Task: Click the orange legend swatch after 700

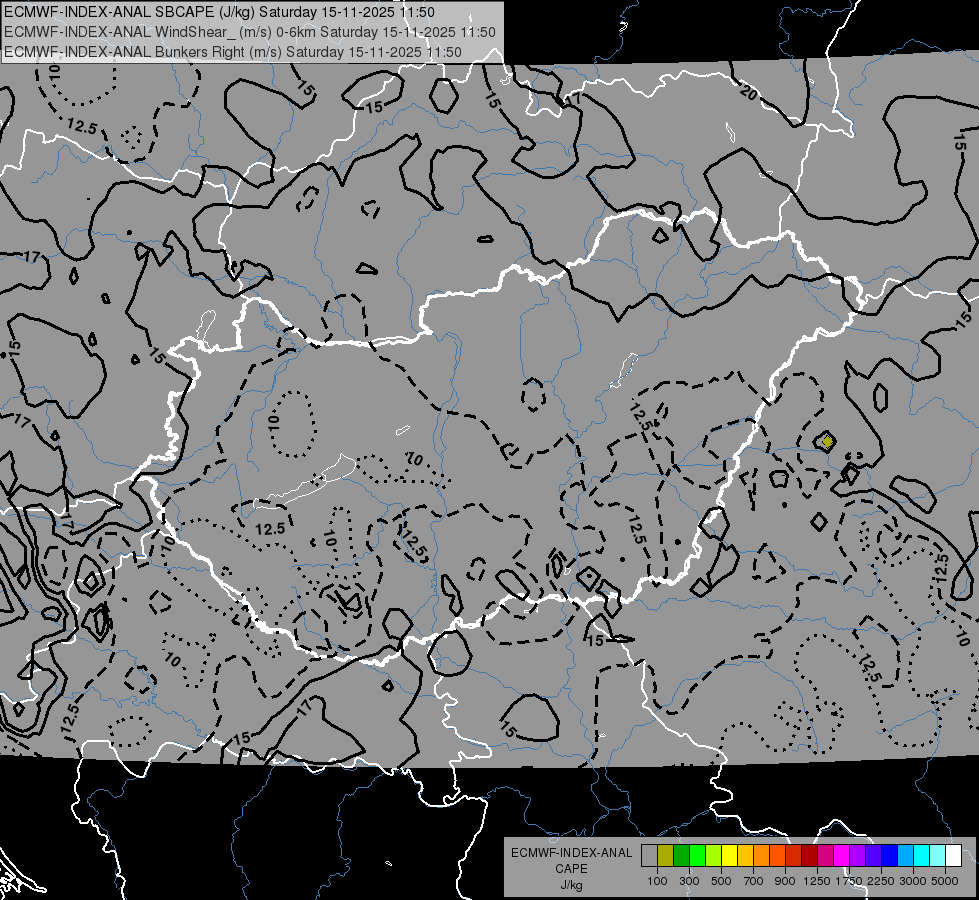Action: 761,855
